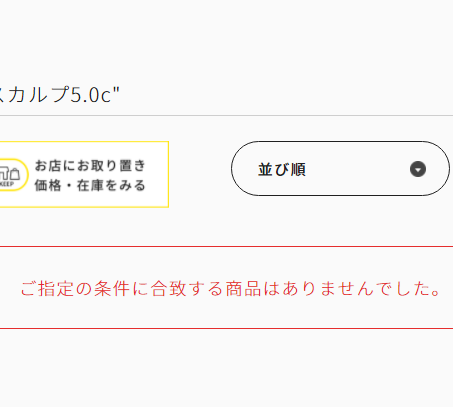Click the small KEEP label under bags
The width and height of the screenshot is (453, 407).
coord(7,184)
